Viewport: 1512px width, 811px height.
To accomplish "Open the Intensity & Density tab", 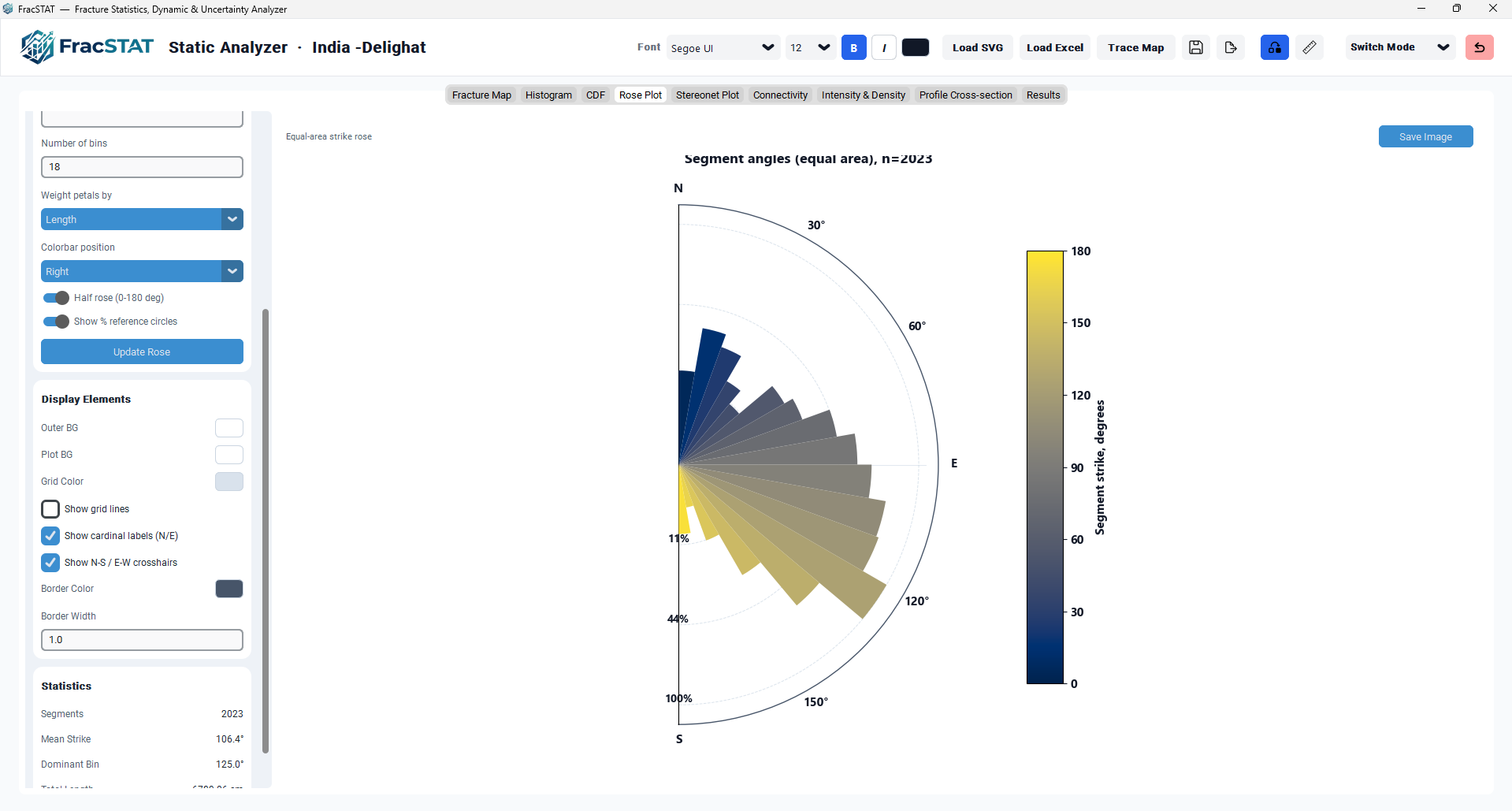I will click(x=864, y=95).
